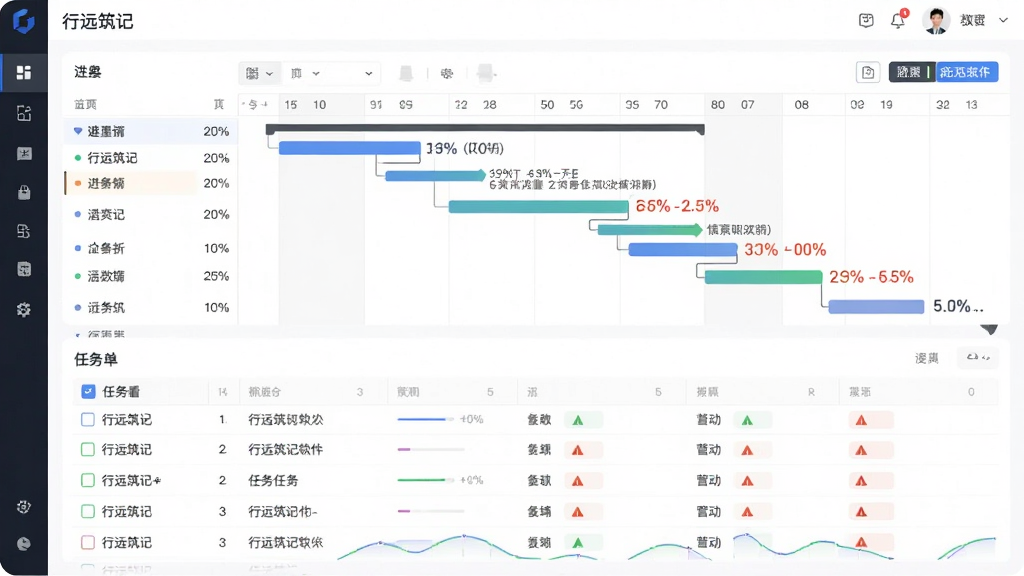Click the blue button in the Gantt toolbar
The width and height of the screenshot is (1024, 576).
point(967,72)
